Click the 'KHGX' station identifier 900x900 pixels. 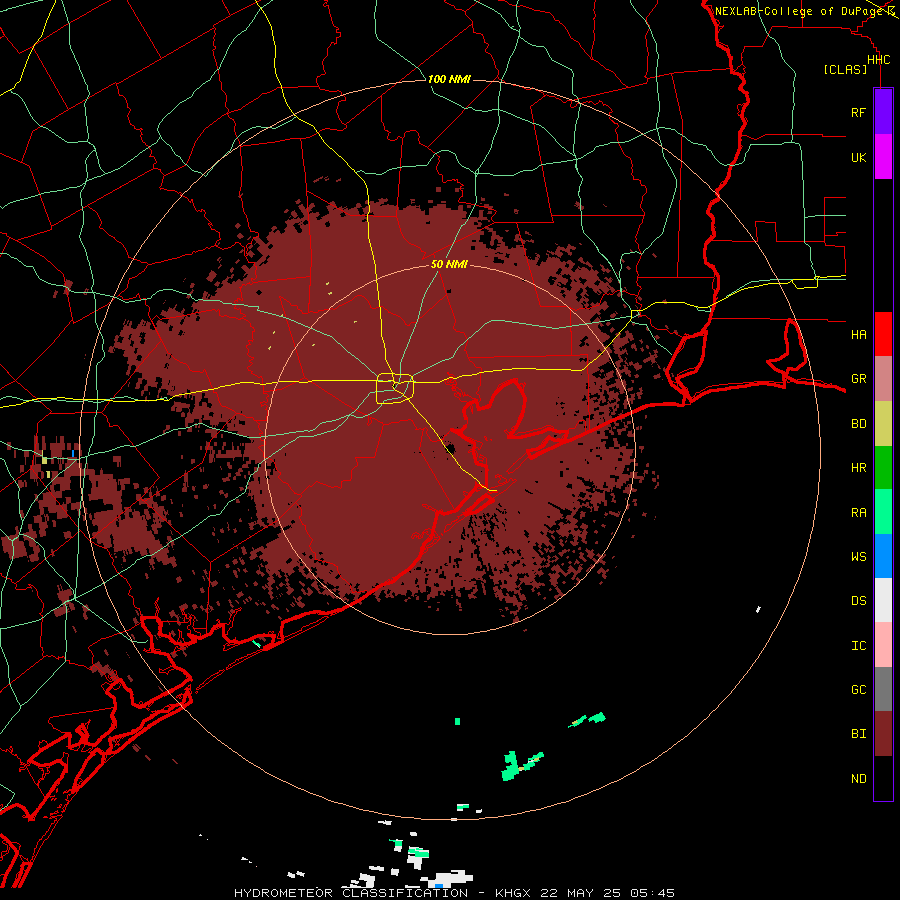pyautogui.click(x=516, y=893)
